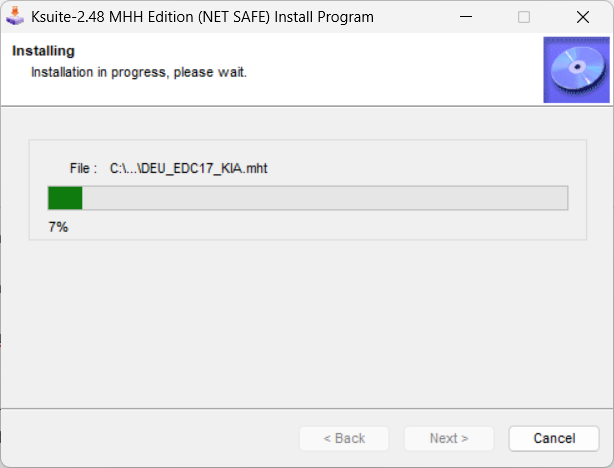This screenshot has width=614, height=468.
Task: Close the installer with the X icon
Action: [x=583, y=17]
